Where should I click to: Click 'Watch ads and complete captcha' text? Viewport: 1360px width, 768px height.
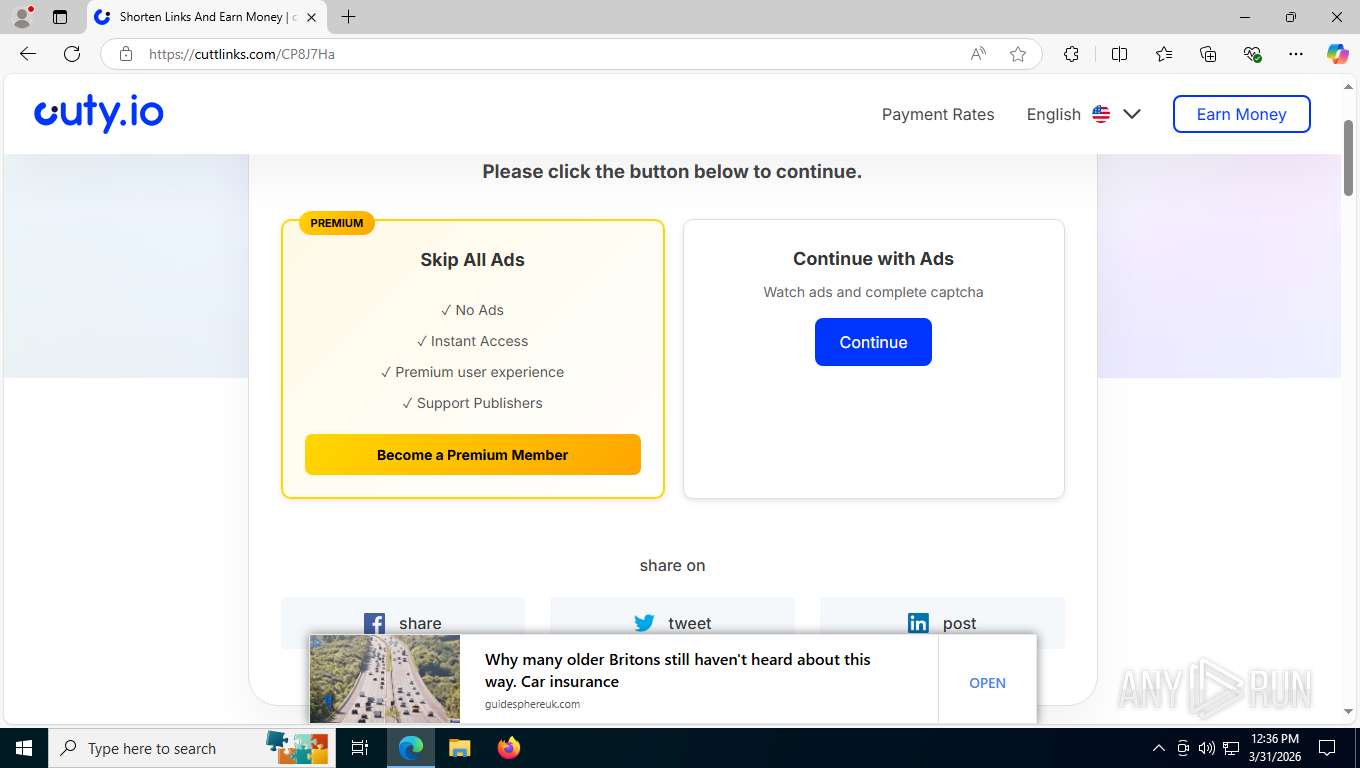point(873,292)
